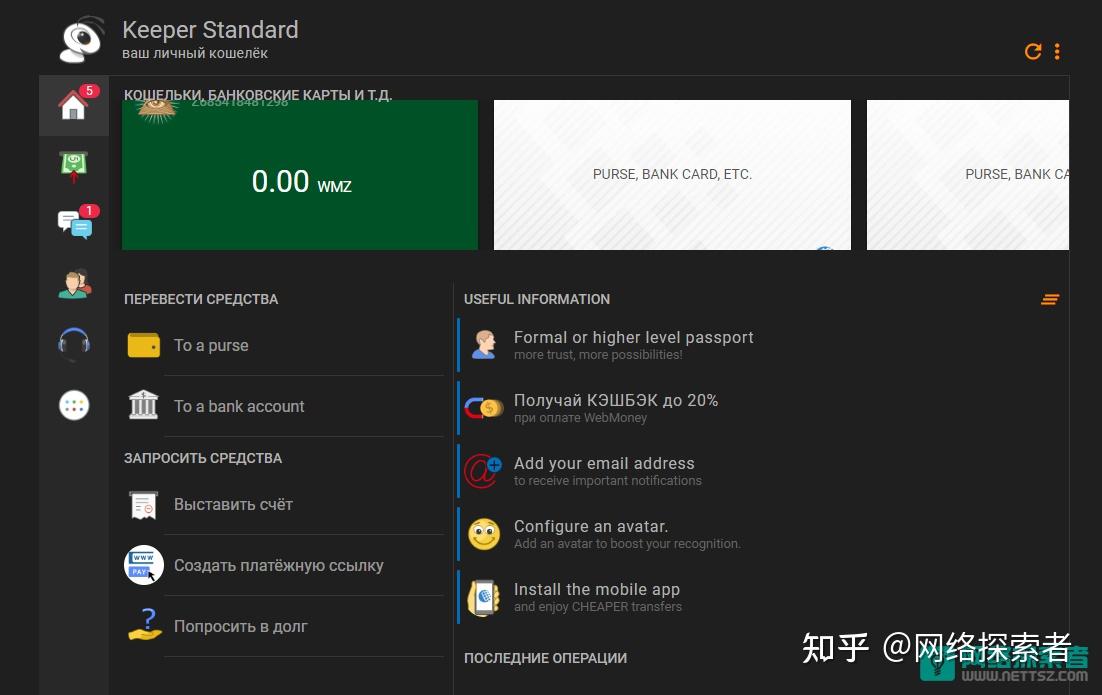Open chats via the speech bubbles icon
Image resolution: width=1102 pixels, height=695 pixels.
73,225
